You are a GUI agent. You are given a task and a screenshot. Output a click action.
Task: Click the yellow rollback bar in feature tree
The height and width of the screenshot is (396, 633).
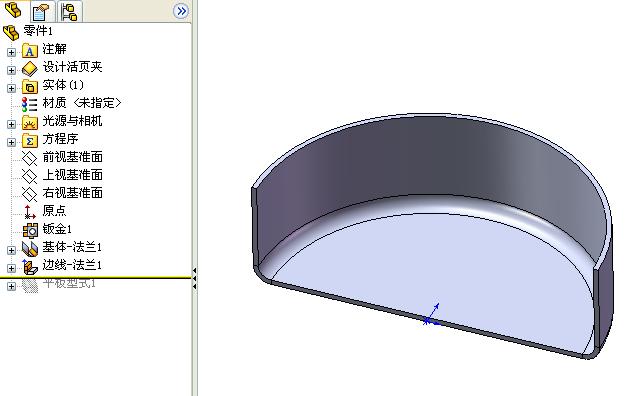pyautogui.click(x=96, y=277)
